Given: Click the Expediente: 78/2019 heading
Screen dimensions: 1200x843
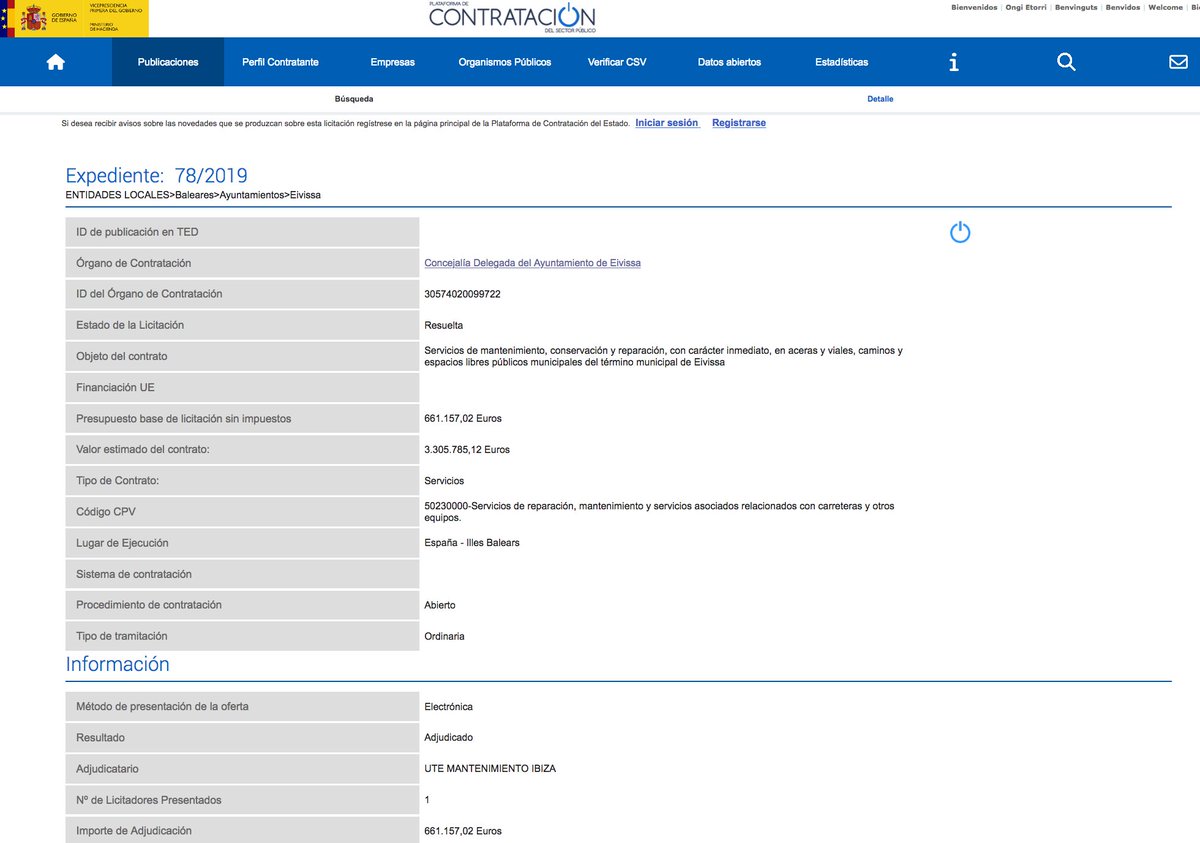Looking at the screenshot, I should click(156, 176).
